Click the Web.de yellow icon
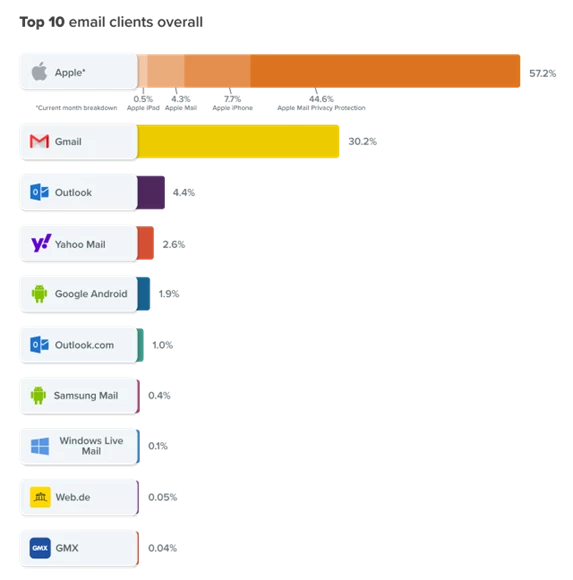Viewport: 573px width, 580px height. (x=40, y=497)
